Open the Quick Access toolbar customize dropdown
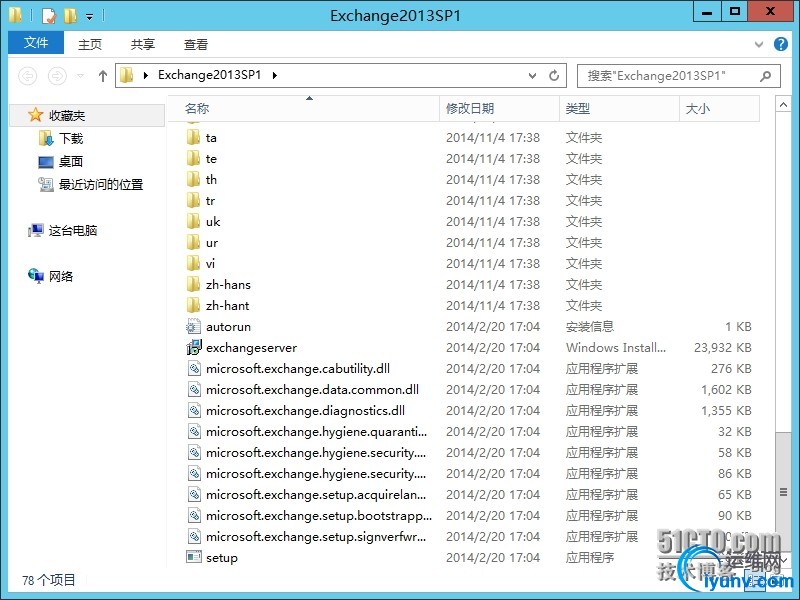 click(x=89, y=16)
